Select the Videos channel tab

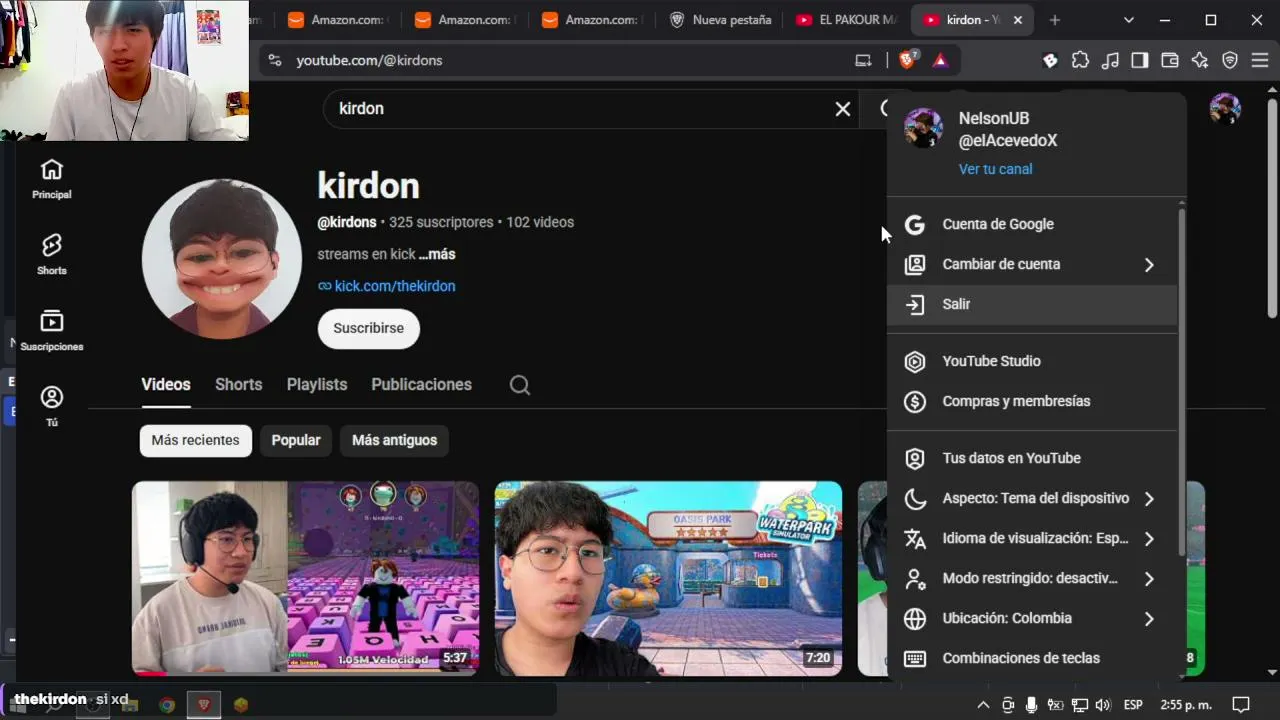tap(166, 385)
